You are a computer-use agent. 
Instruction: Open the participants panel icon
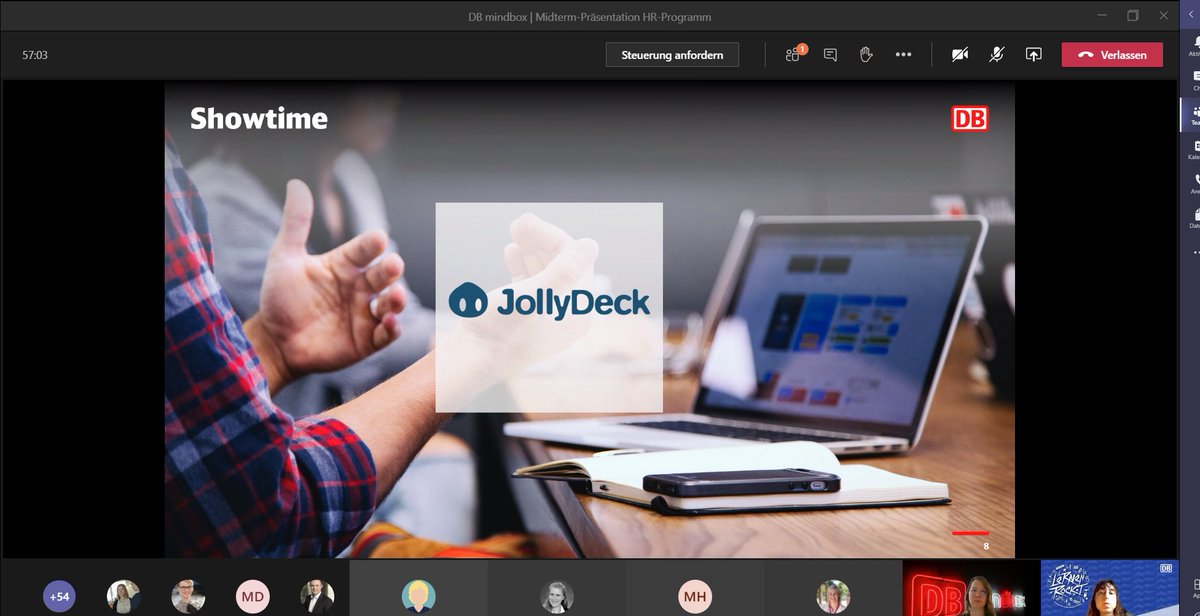794,54
